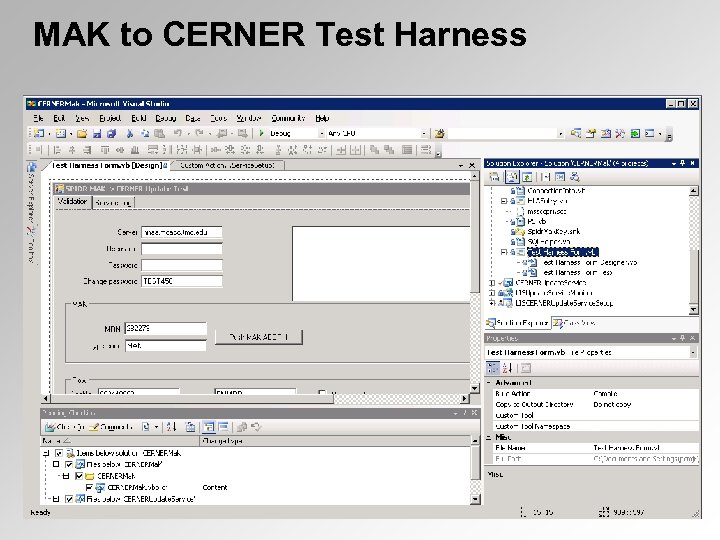720x540 pixels.
Task: Click View Code icon in Solution Explorer
Action: click(x=546, y=177)
